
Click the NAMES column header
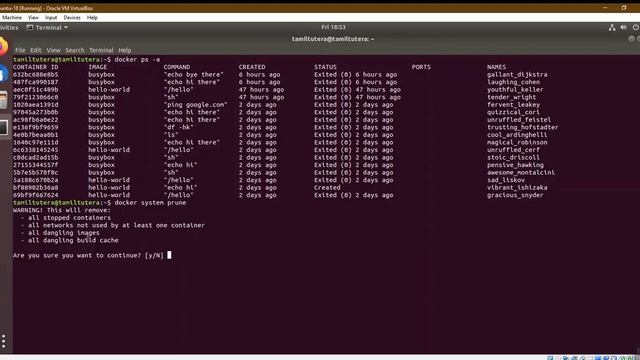click(496, 67)
